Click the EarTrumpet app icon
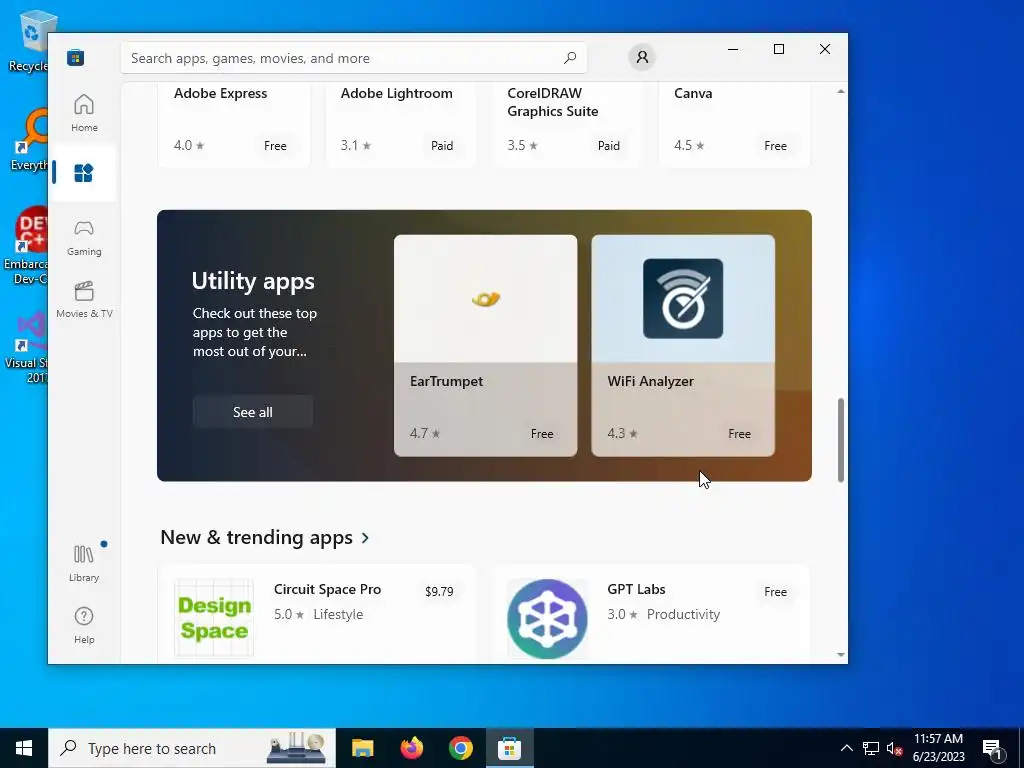 (x=486, y=299)
